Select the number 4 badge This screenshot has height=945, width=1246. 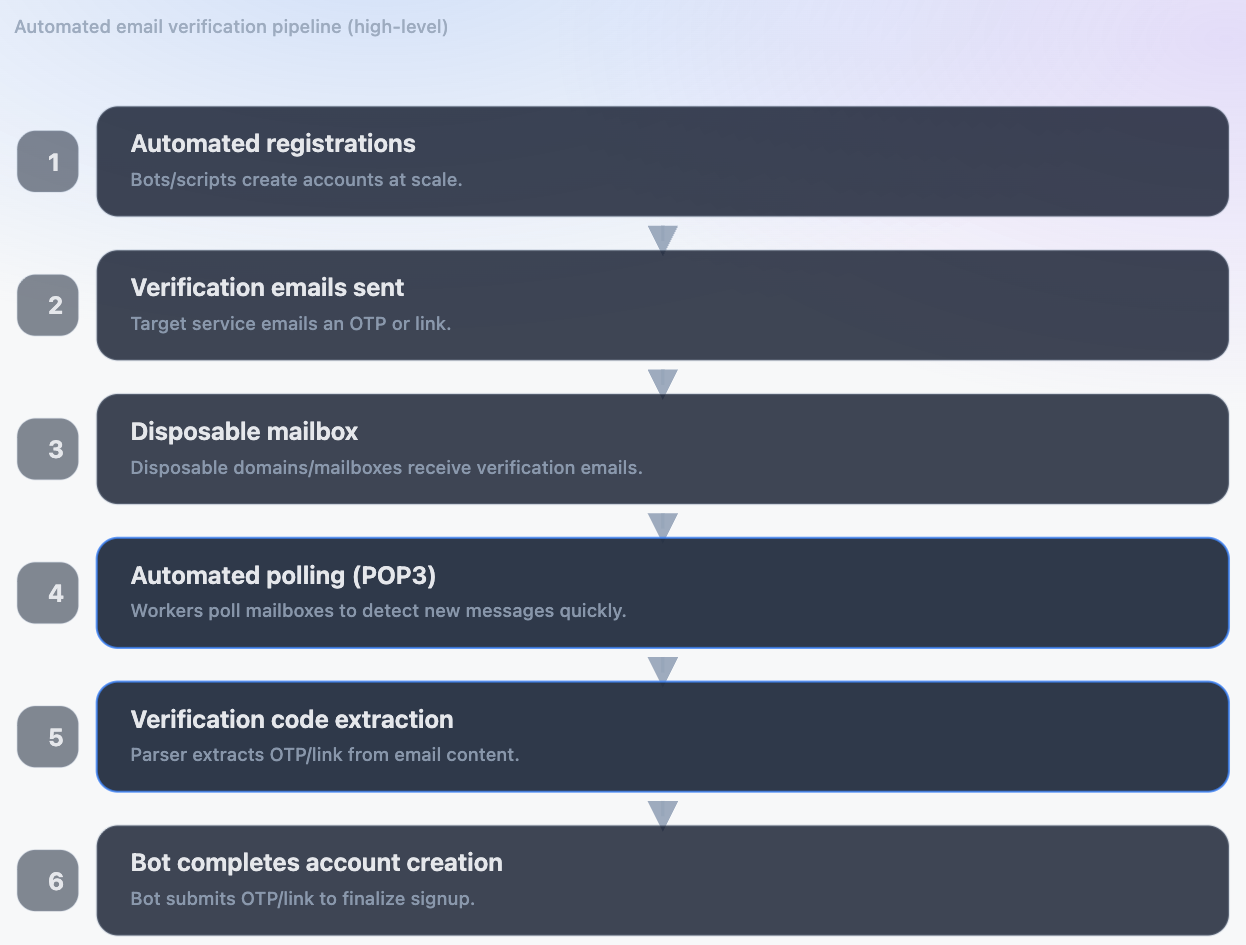pos(48,593)
